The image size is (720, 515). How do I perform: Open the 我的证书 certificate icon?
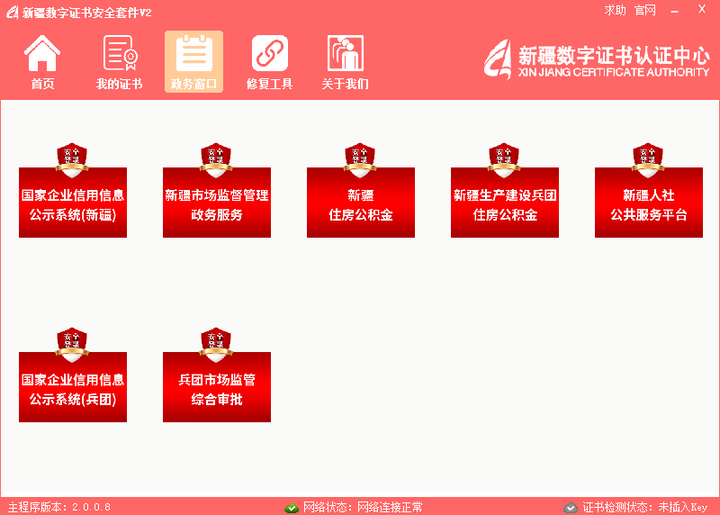[x=120, y=53]
